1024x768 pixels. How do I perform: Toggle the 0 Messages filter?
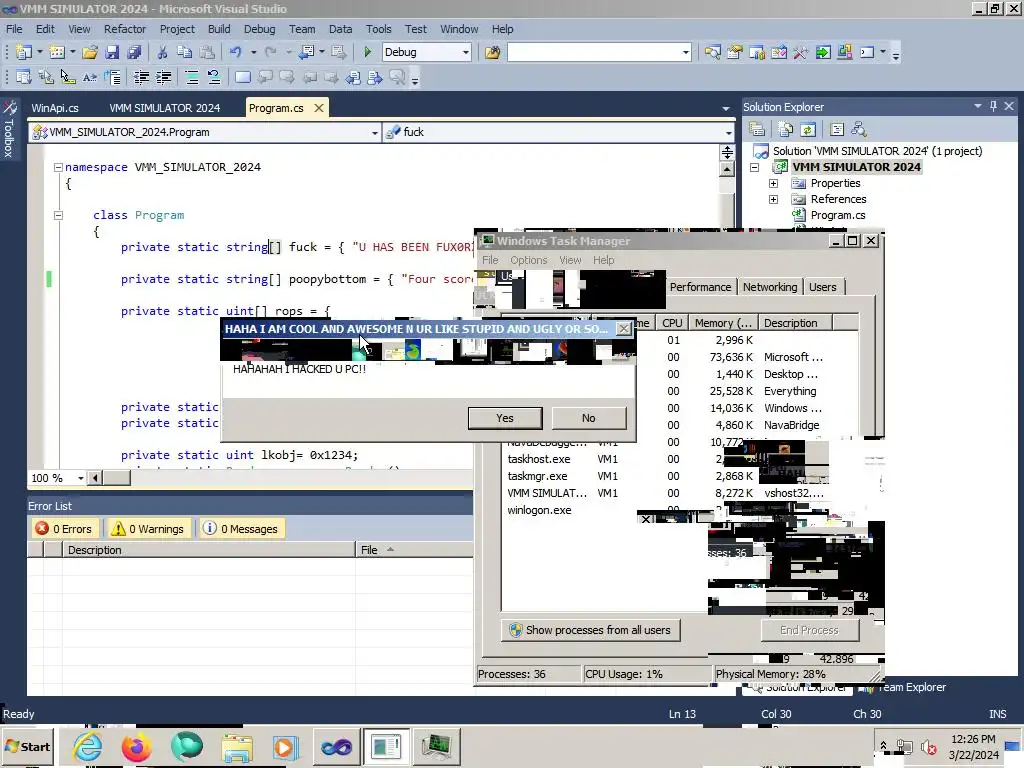pos(240,528)
